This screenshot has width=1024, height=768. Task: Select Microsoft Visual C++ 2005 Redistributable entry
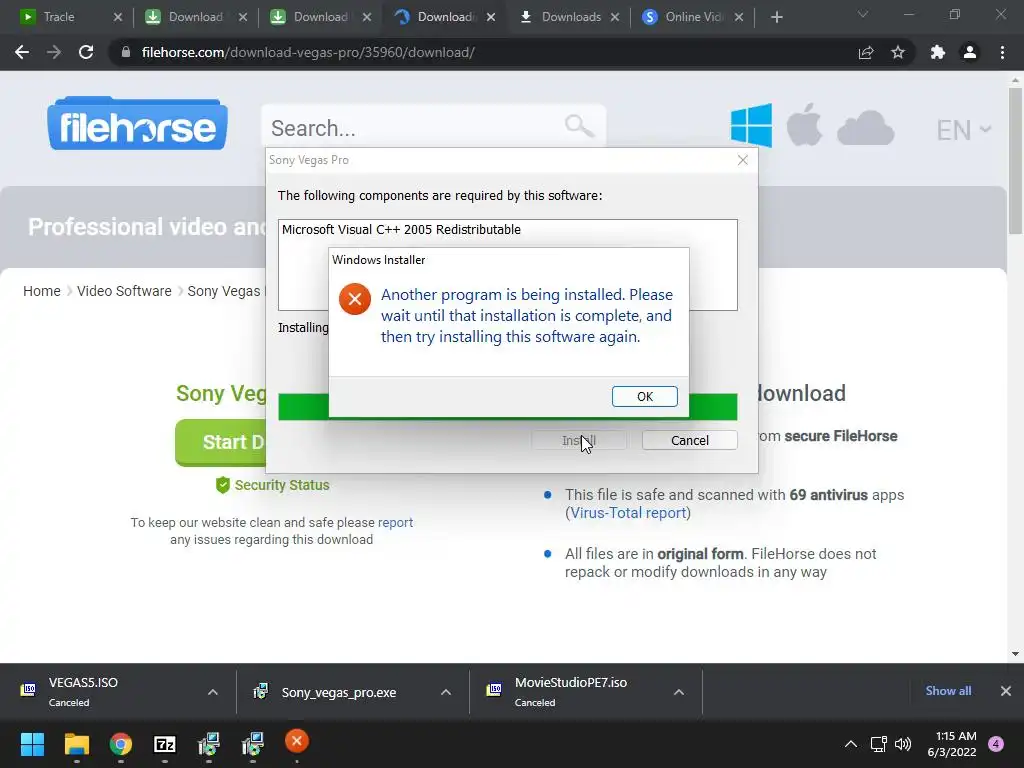pyautogui.click(x=401, y=230)
